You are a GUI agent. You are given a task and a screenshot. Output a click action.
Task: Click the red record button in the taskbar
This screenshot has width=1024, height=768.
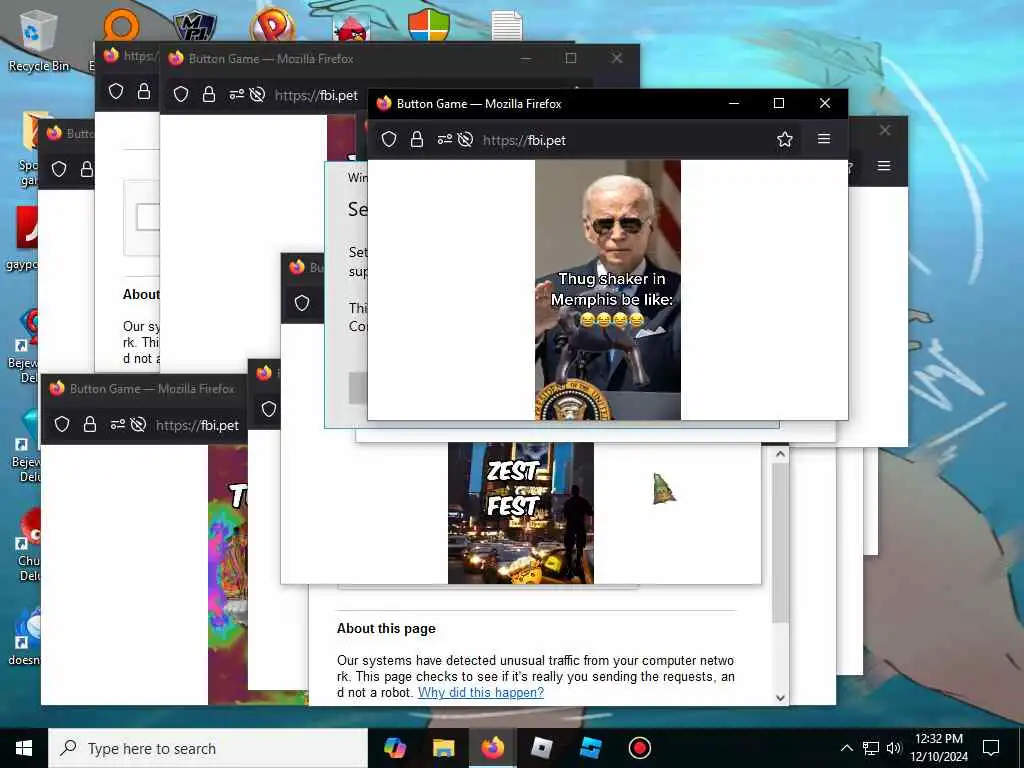coord(639,748)
